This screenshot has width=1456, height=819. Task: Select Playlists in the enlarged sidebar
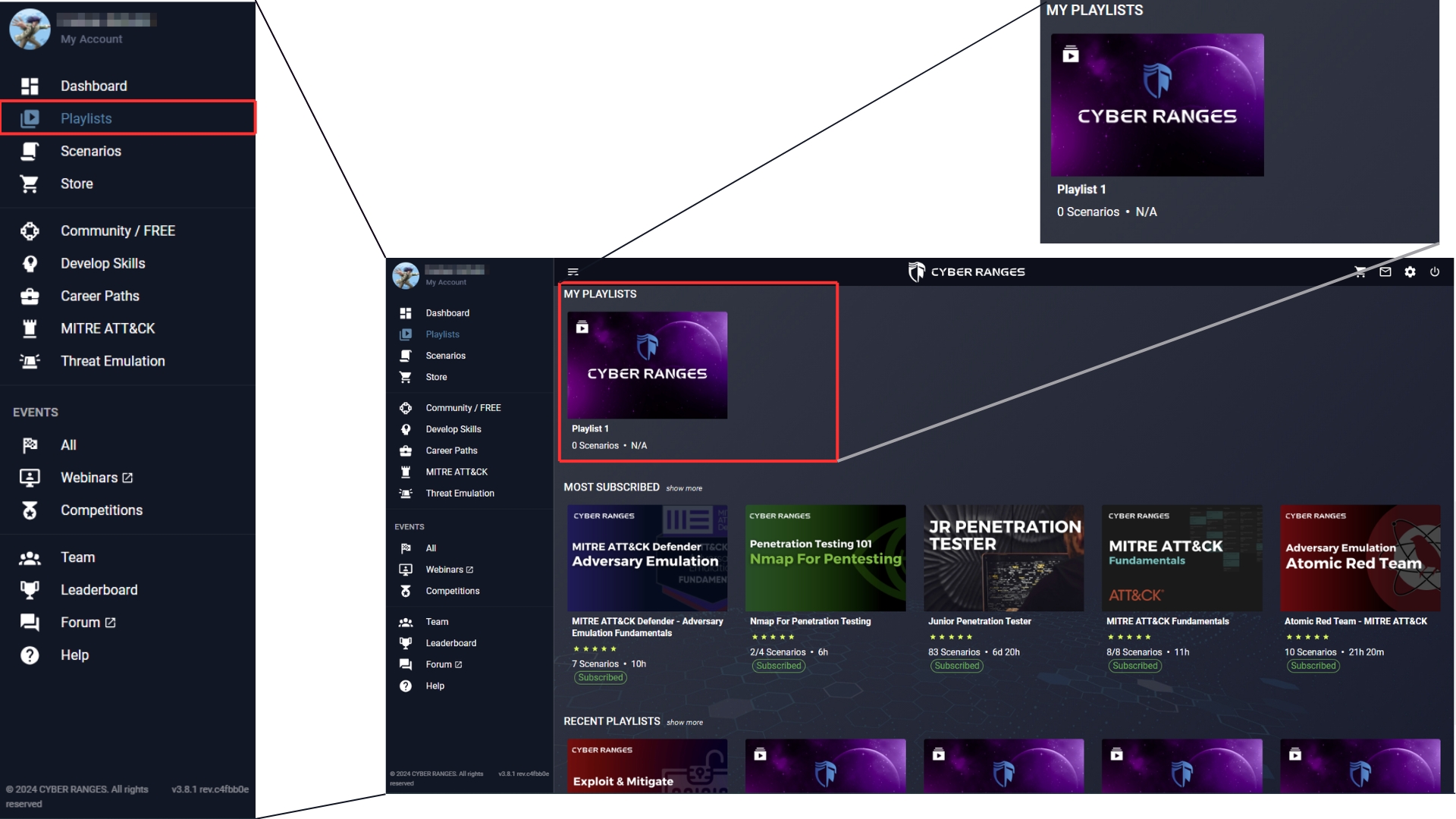point(127,118)
